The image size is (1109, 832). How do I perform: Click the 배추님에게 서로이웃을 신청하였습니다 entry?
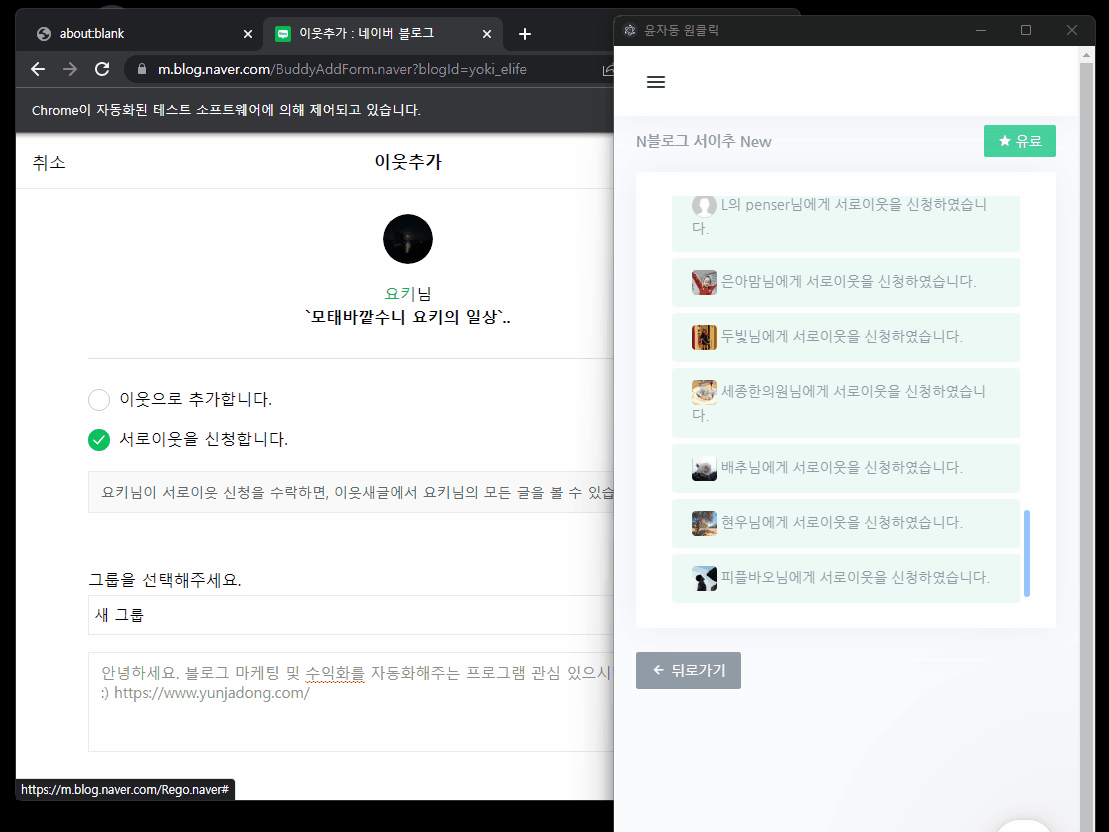pyautogui.click(x=846, y=468)
